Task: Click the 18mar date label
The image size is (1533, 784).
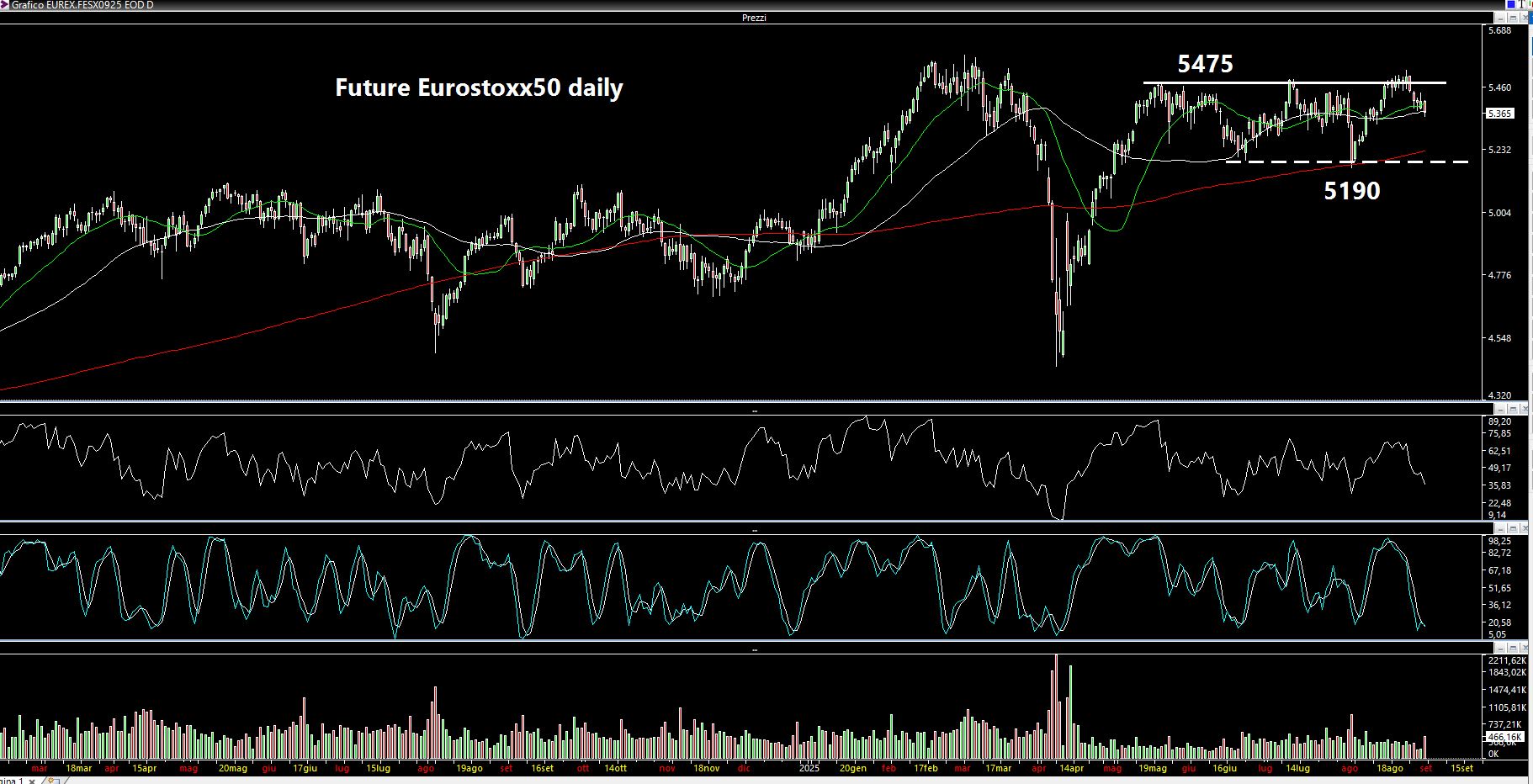Action: click(x=79, y=768)
